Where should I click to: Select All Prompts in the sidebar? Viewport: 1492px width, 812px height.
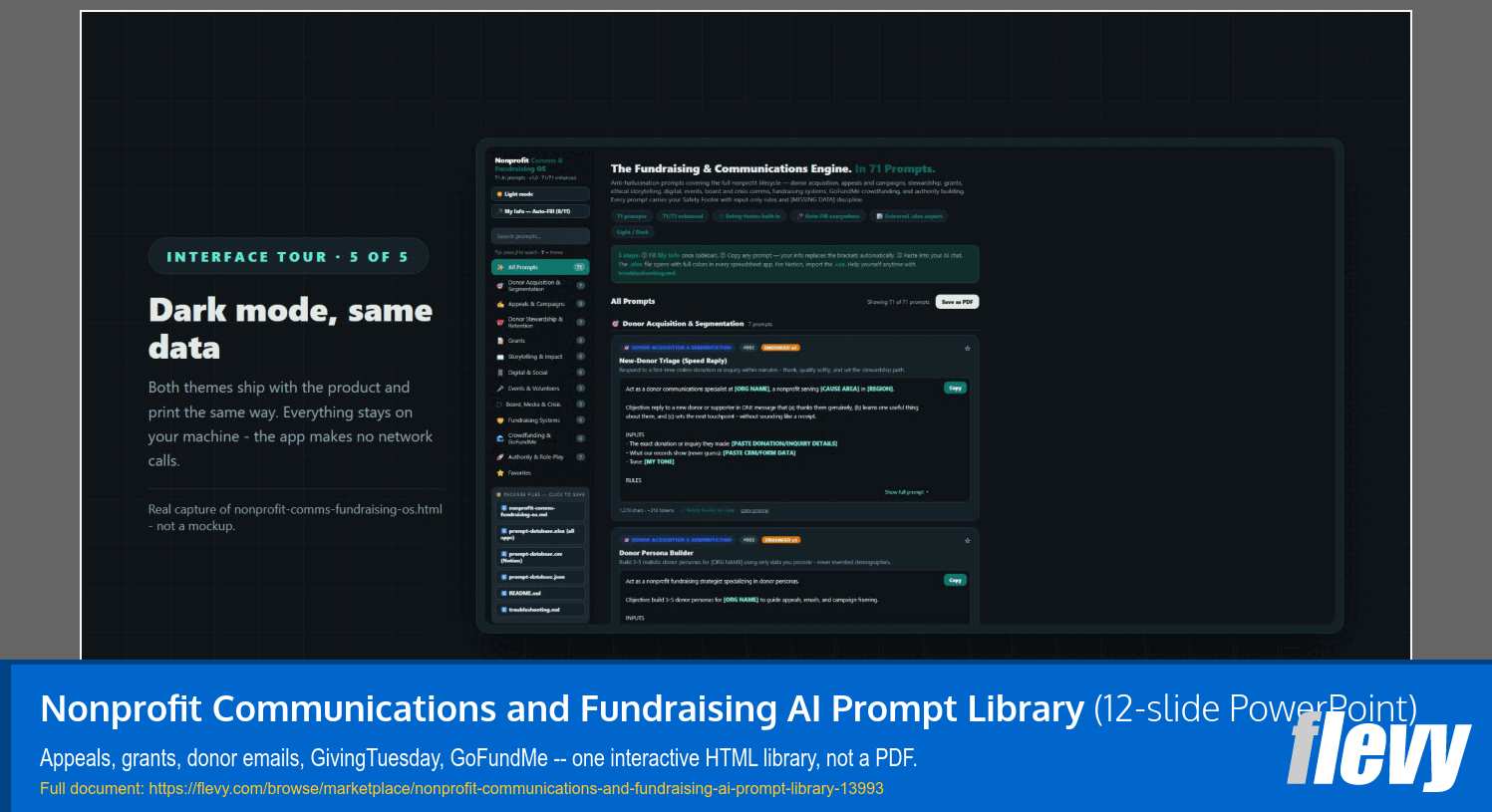[540, 267]
